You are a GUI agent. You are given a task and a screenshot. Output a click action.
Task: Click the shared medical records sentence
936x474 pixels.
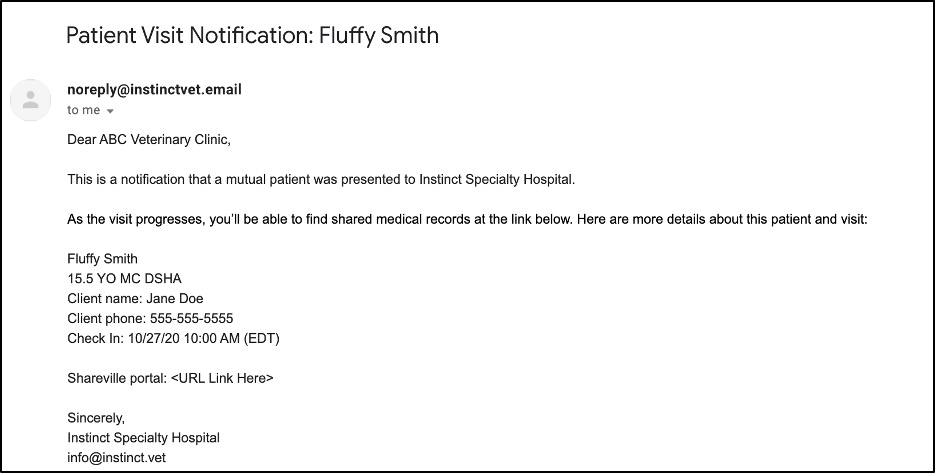tap(467, 220)
